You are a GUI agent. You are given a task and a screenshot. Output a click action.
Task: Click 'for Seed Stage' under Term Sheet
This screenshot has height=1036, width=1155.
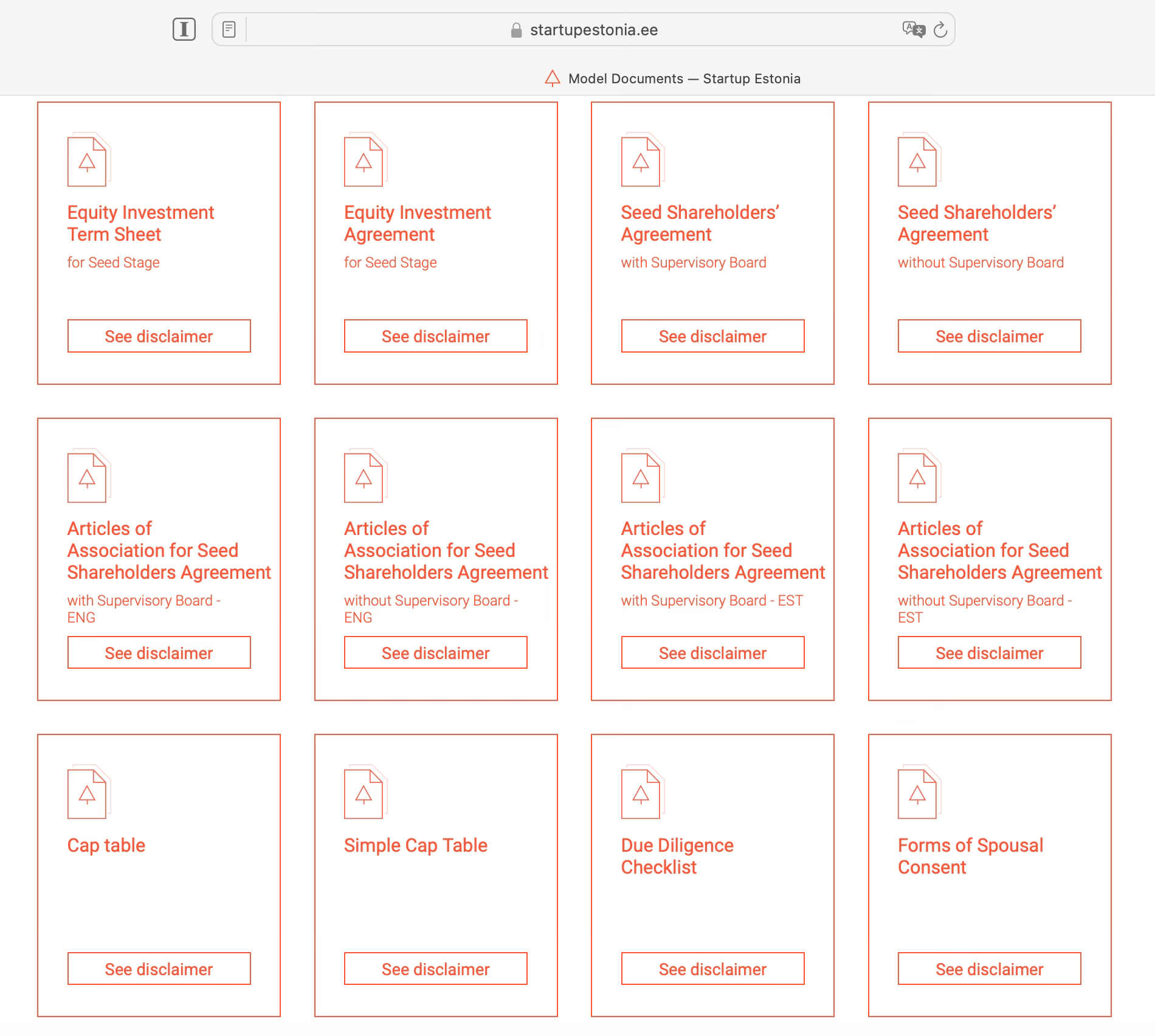[x=113, y=263]
